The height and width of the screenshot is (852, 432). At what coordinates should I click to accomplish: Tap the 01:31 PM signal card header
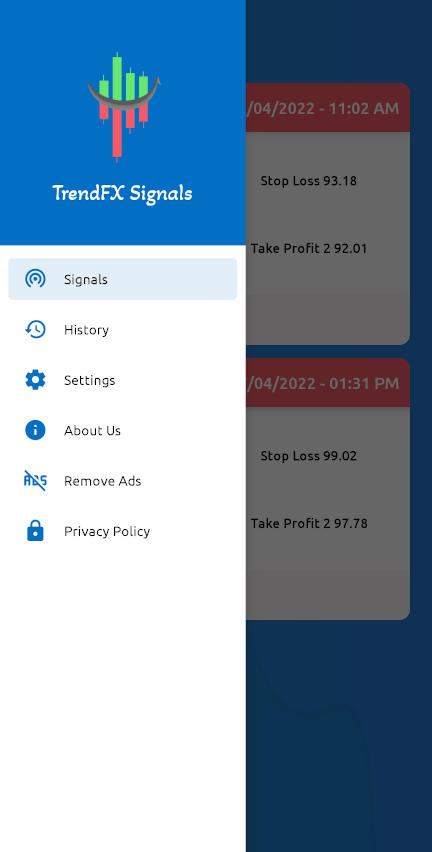(x=328, y=383)
